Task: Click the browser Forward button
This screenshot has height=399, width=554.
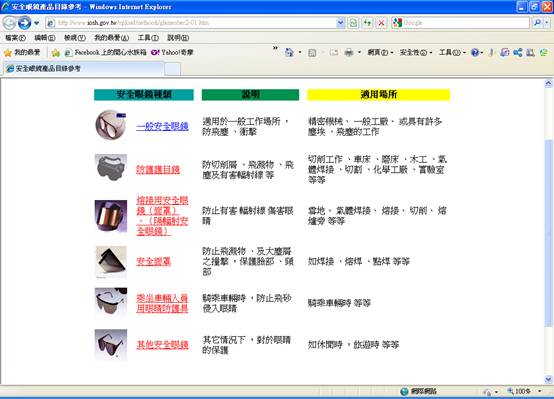Action: point(24,23)
